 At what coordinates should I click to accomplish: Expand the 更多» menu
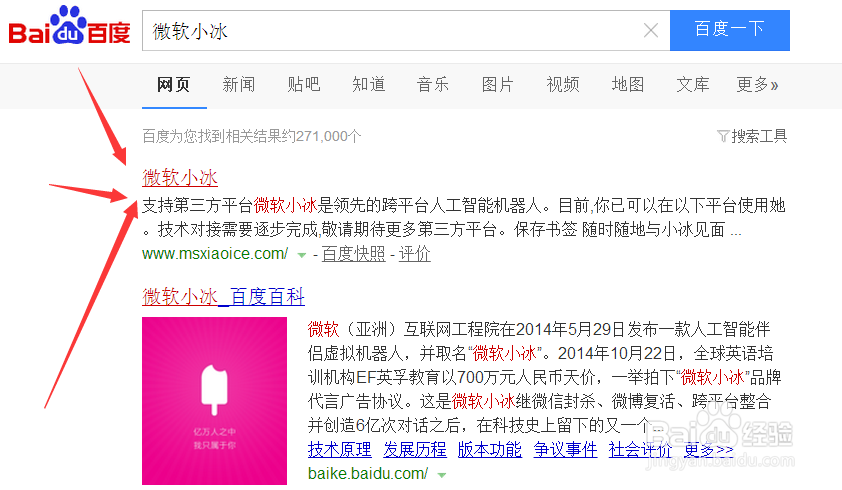pos(757,84)
